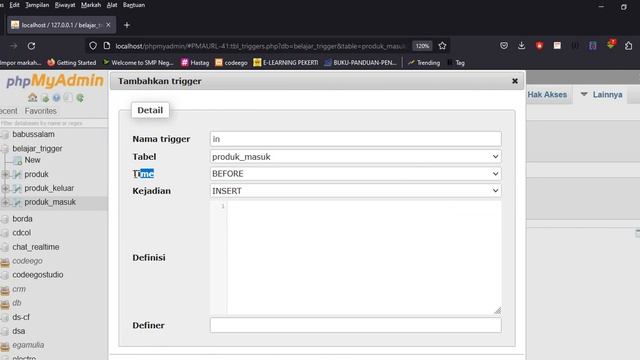Open the Tag bookmark
The image size is (640, 360).
coord(456,62)
